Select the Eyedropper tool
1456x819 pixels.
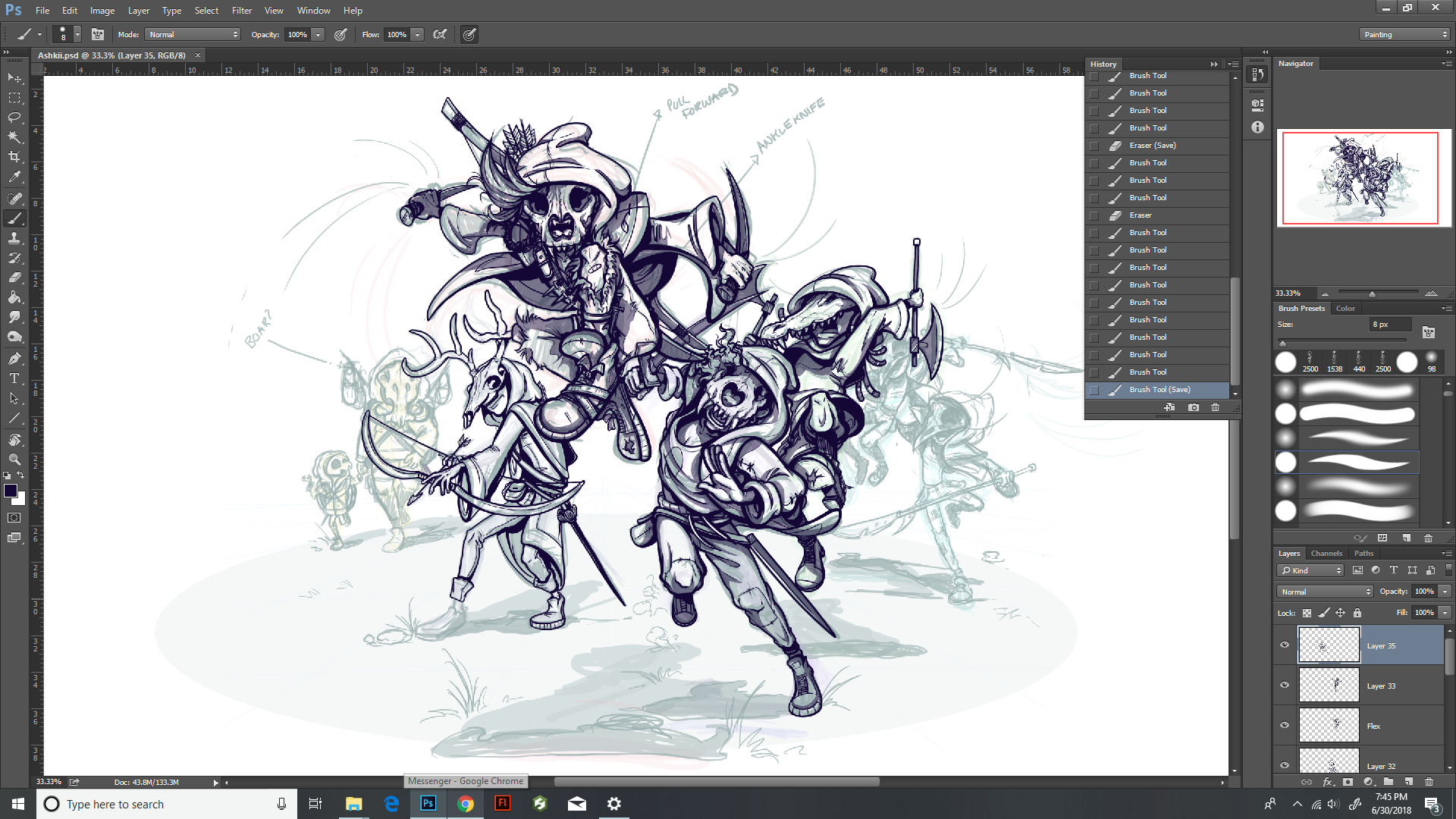pyautogui.click(x=14, y=177)
